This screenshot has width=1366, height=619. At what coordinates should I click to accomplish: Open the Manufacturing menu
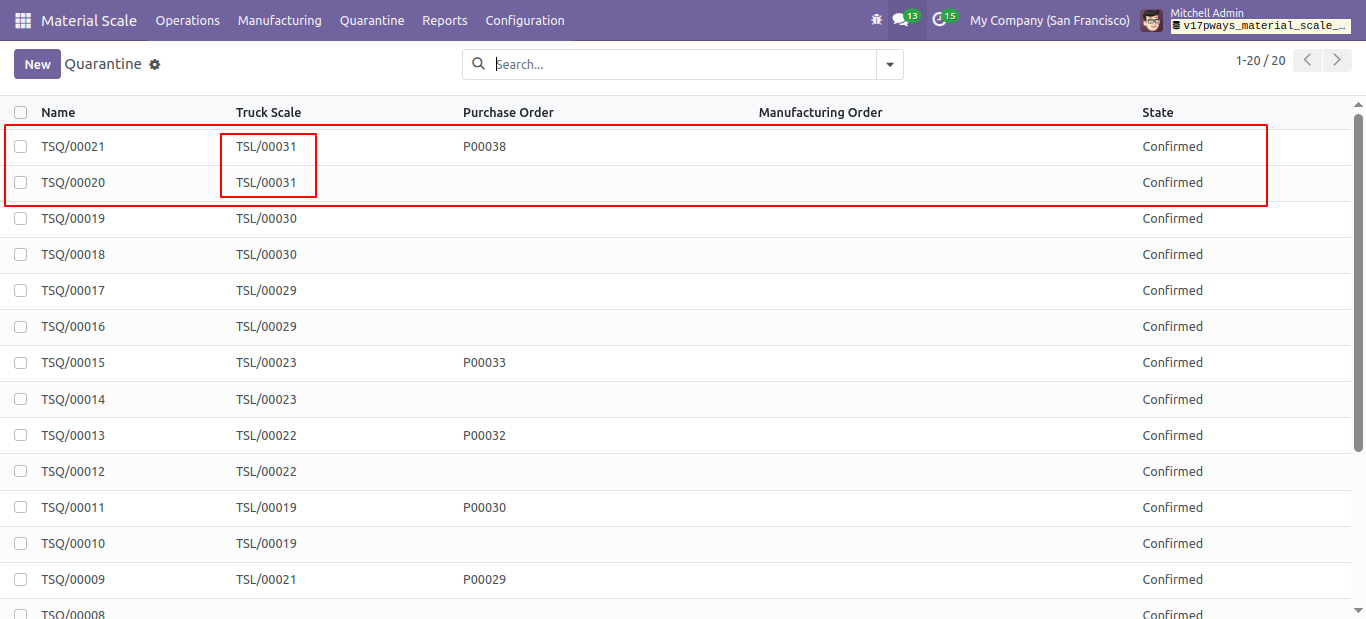pos(280,20)
